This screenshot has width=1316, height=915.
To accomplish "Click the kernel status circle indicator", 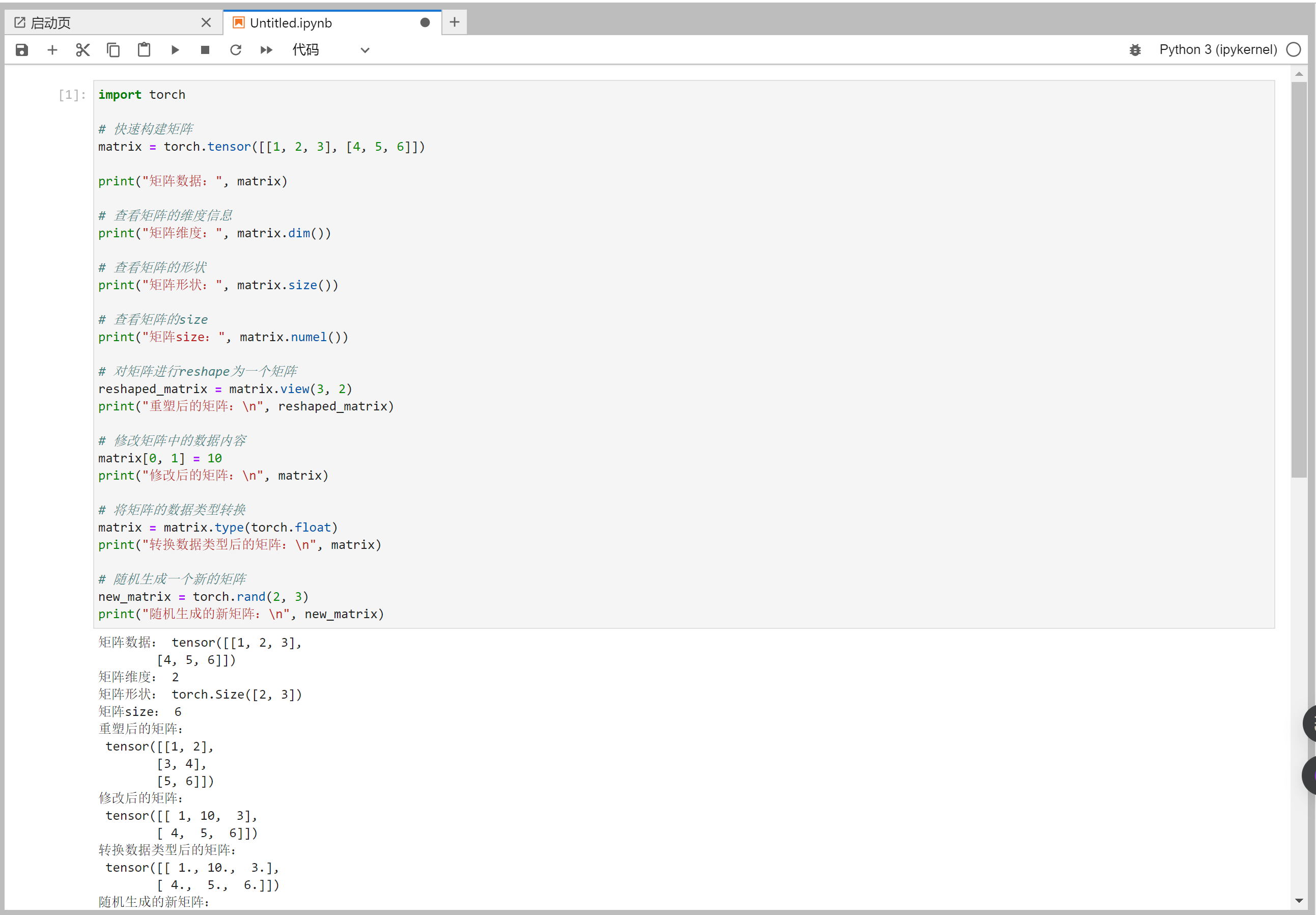I will [1294, 50].
